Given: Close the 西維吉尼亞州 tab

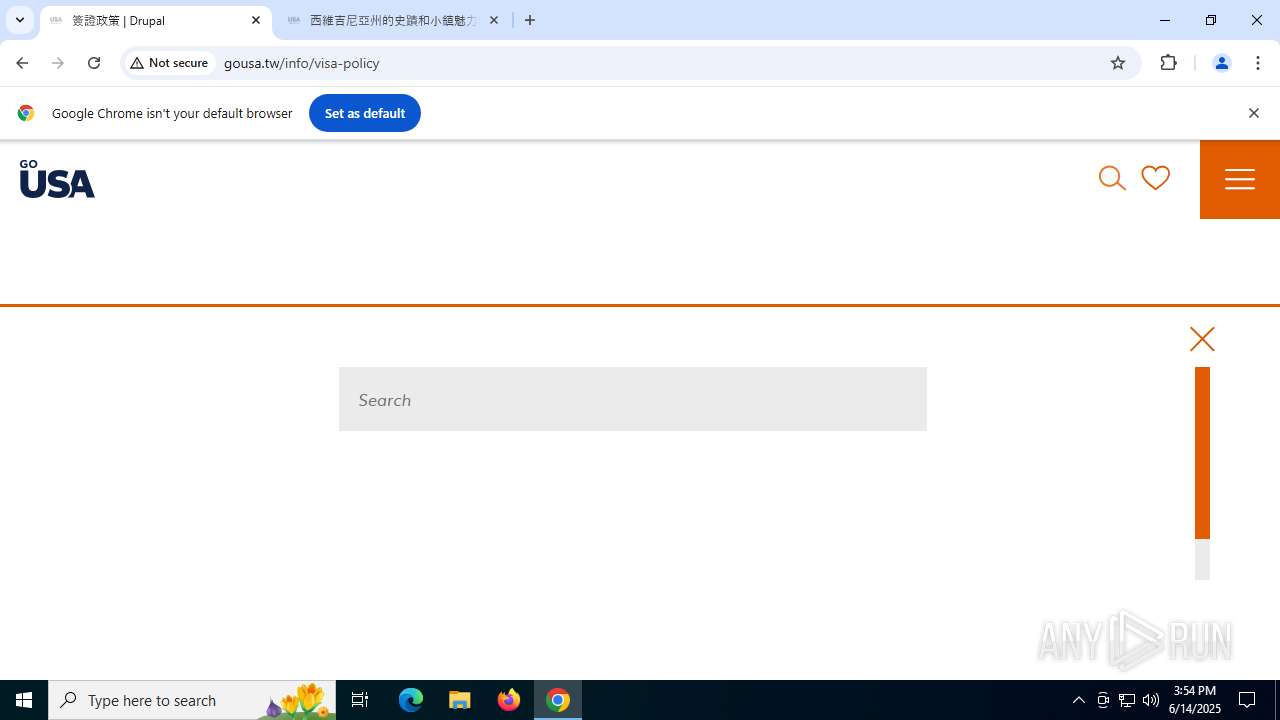Looking at the screenshot, I should [494, 20].
